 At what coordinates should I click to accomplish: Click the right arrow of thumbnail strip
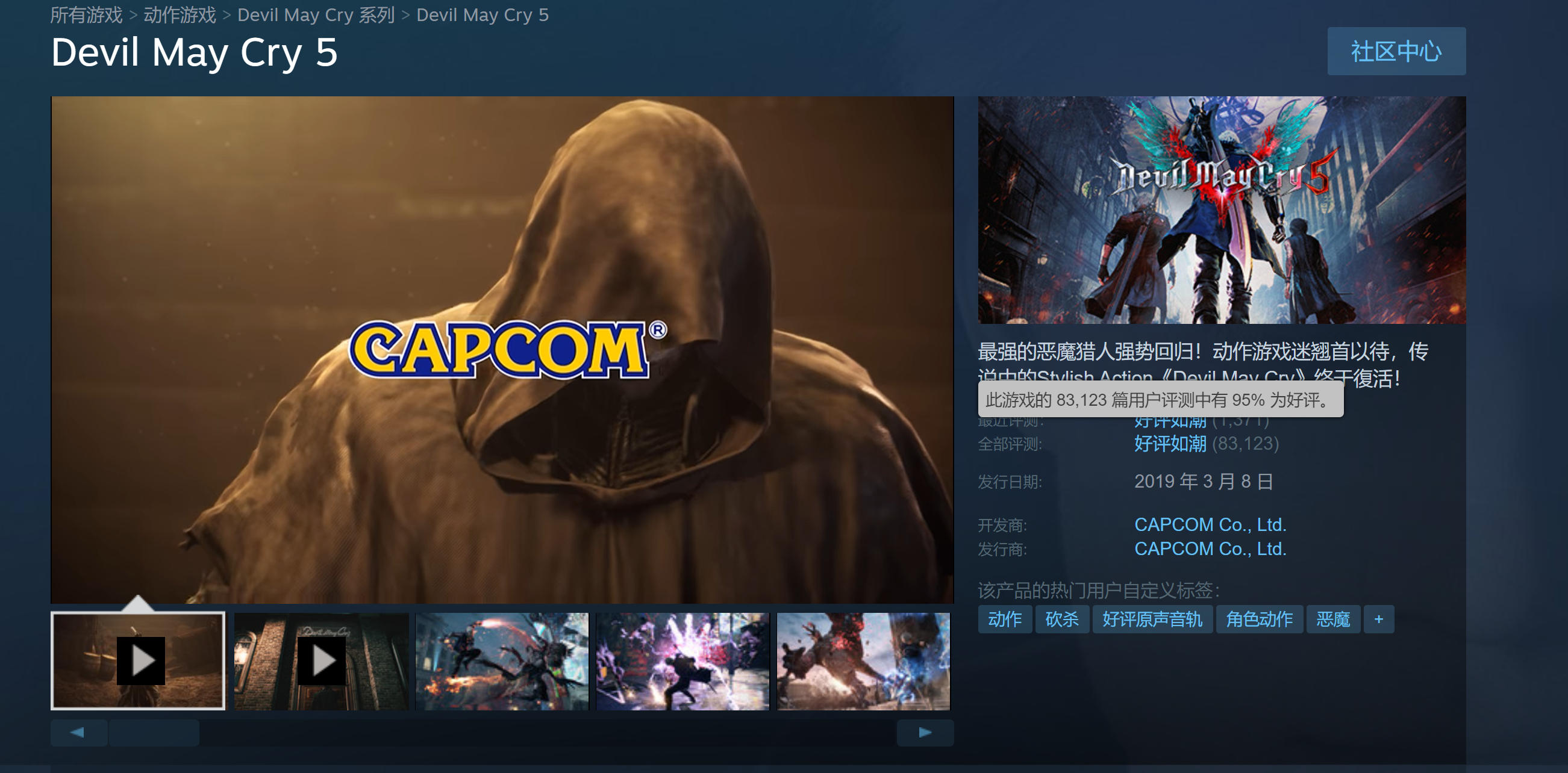coord(925,732)
